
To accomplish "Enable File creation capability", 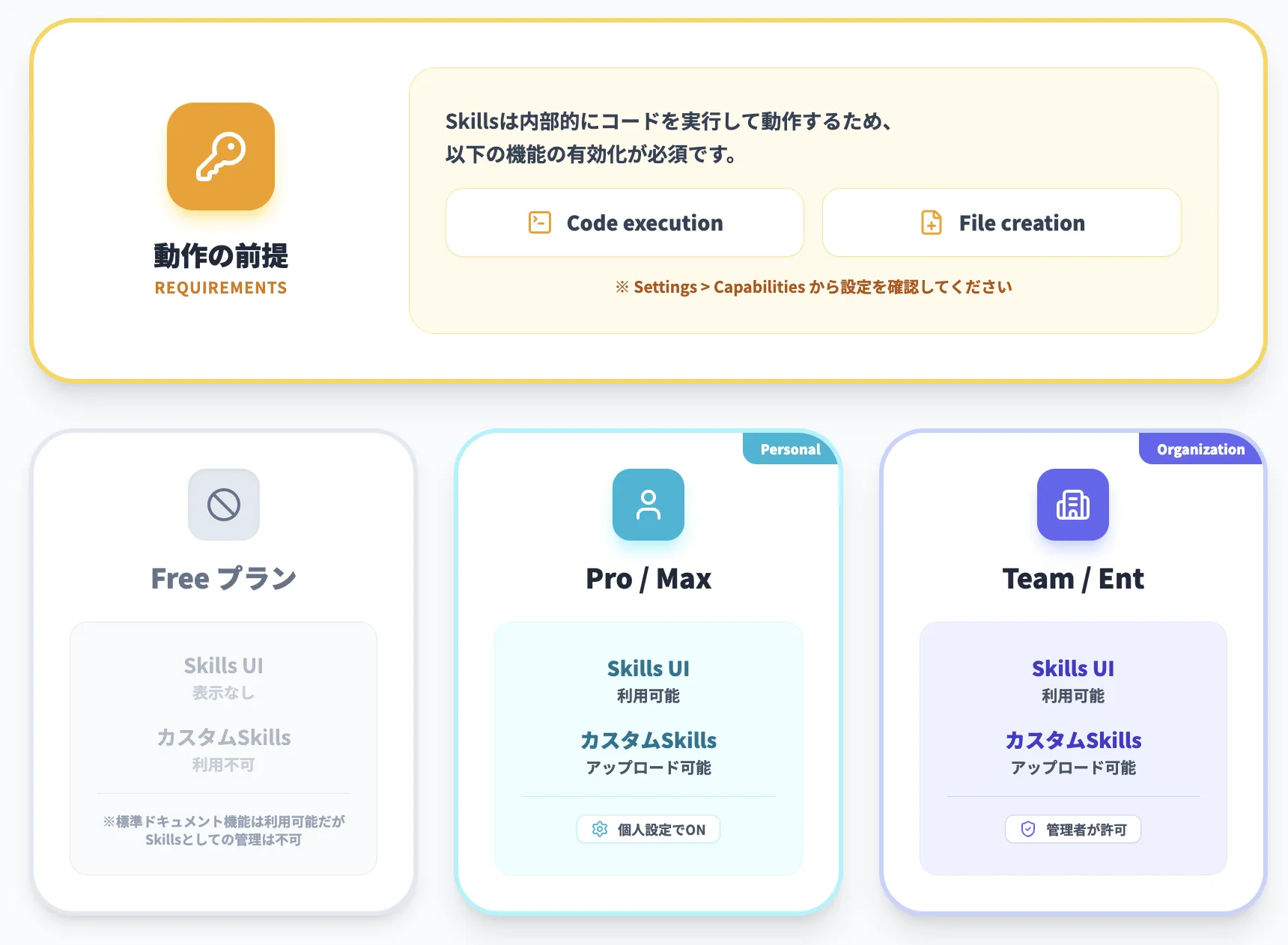I will (1001, 222).
